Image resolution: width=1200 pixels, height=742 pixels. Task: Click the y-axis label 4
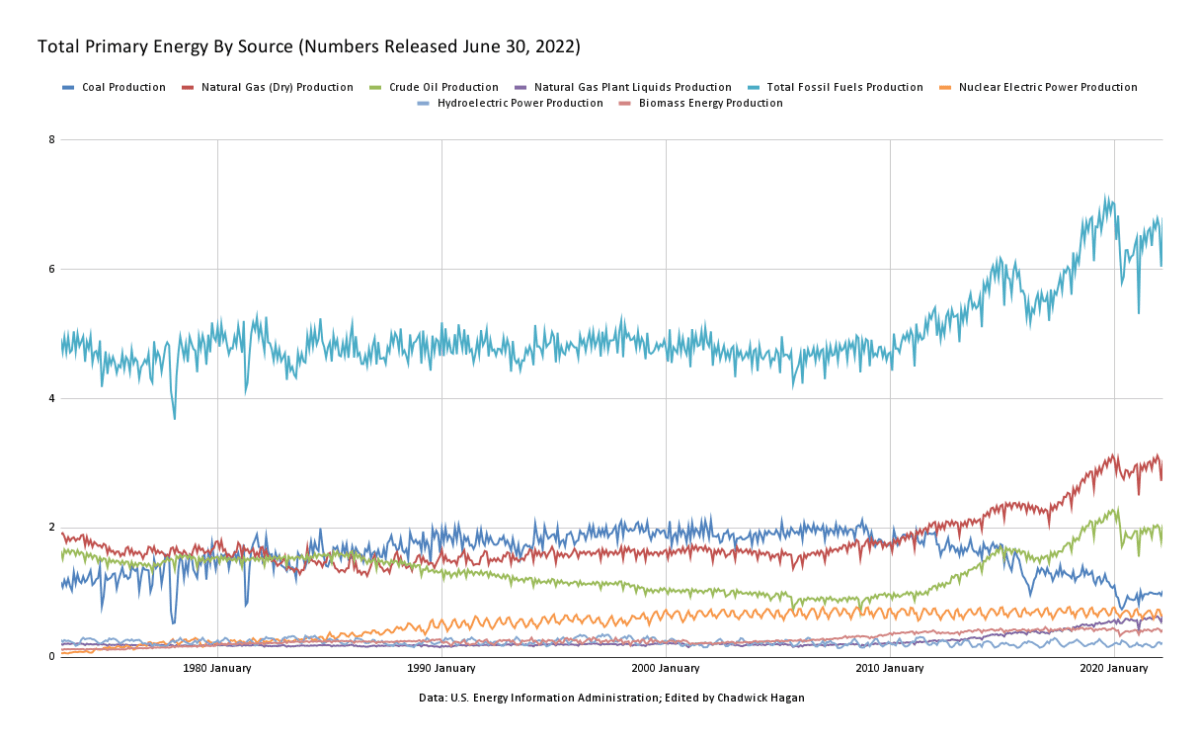click(x=51, y=398)
